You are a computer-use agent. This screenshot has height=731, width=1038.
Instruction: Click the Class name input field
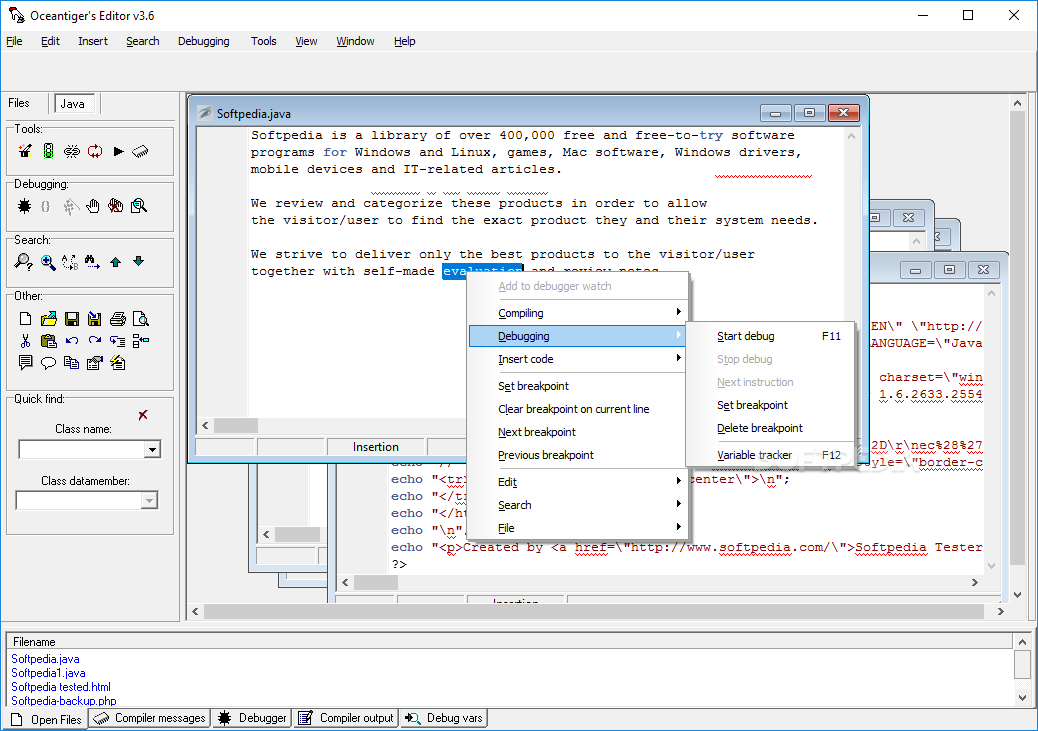pos(81,450)
